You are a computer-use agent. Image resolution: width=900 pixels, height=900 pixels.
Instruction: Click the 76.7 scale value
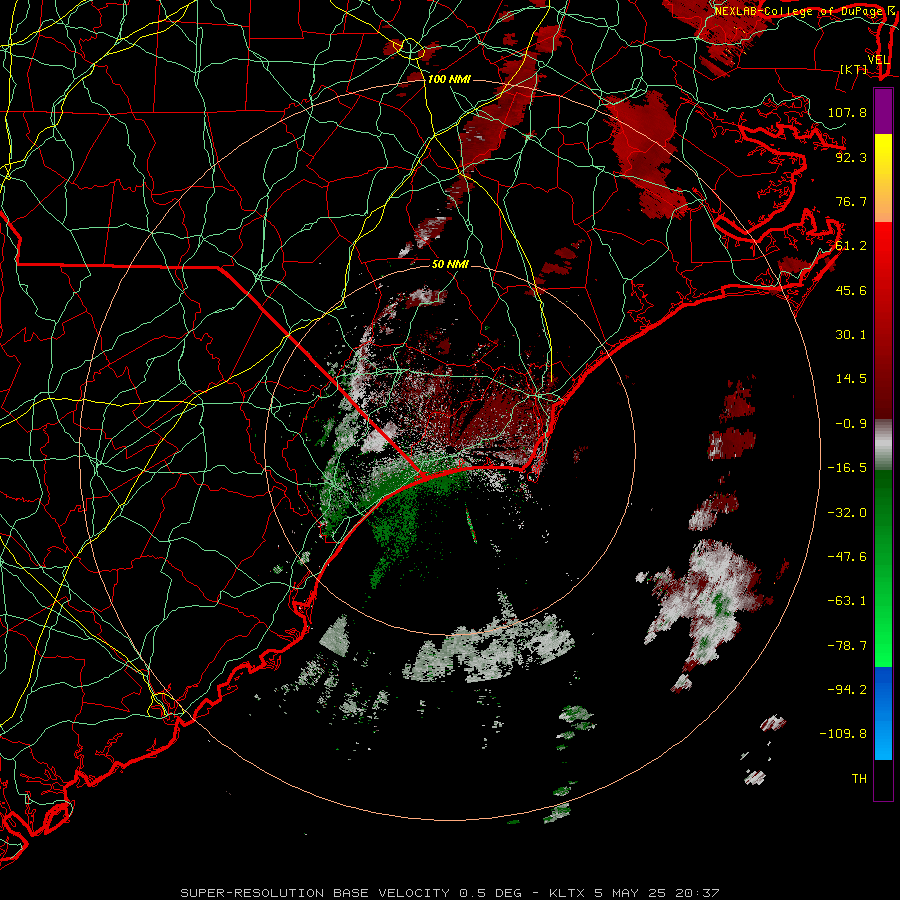click(851, 201)
